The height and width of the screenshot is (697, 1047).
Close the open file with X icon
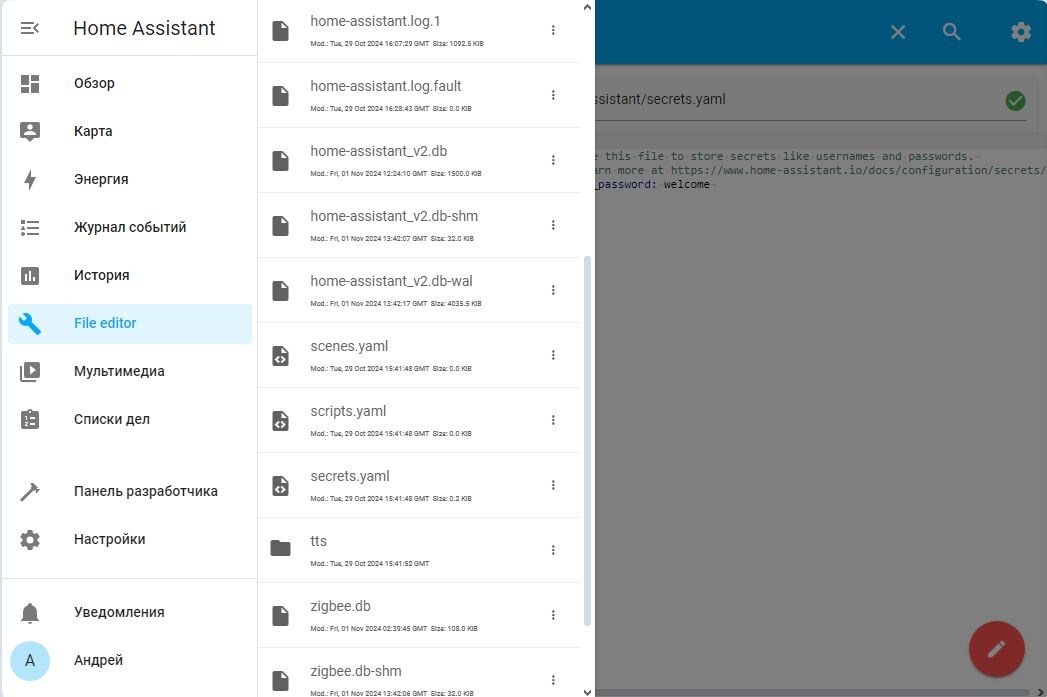(x=898, y=32)
